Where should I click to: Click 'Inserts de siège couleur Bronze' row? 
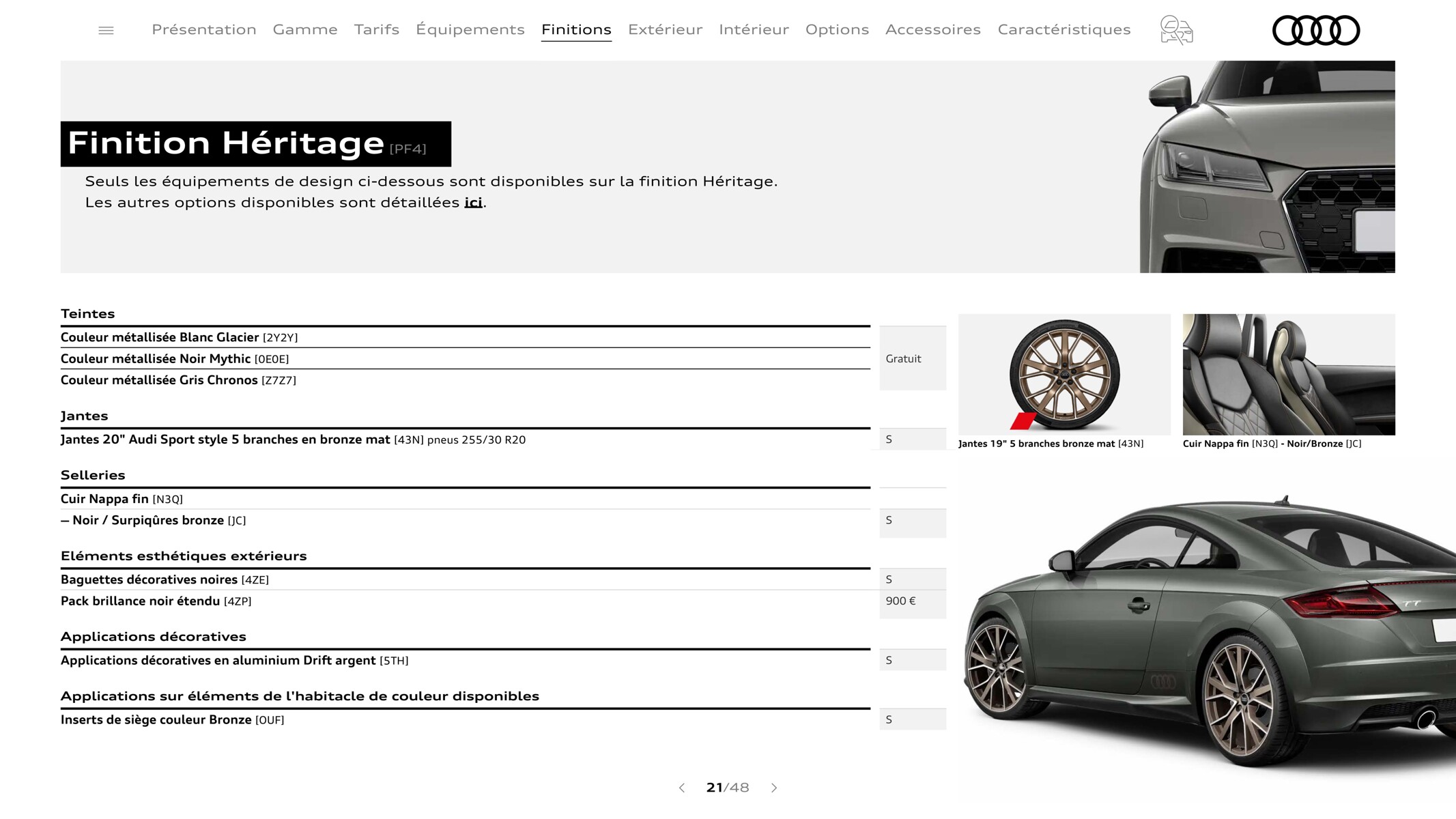(x=466, y=720)
